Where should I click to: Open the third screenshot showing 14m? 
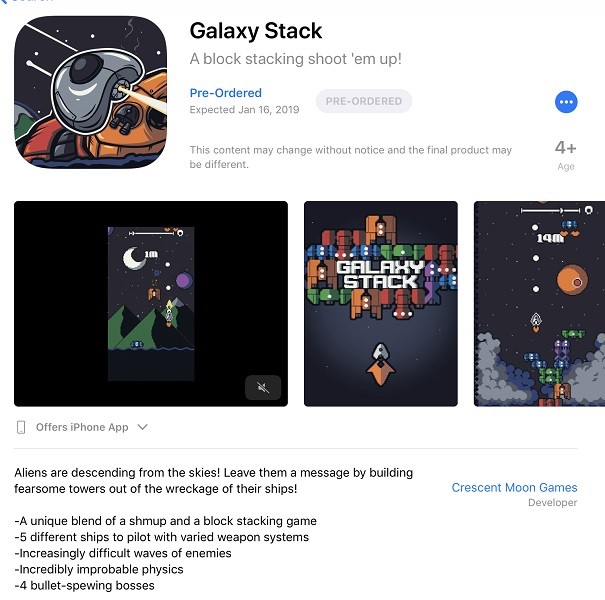pos(539,304)
